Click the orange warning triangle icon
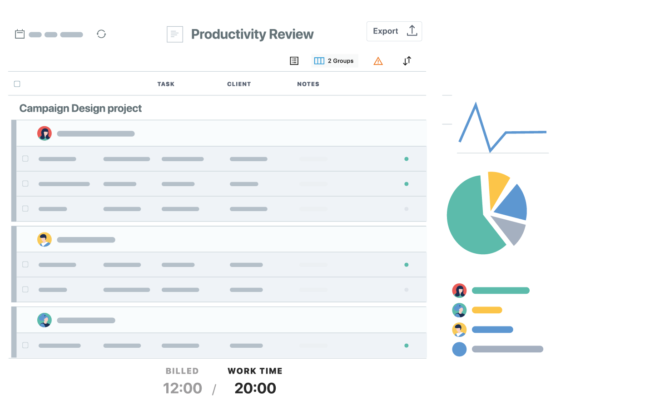The height and width of the screenshot is (400, 660). (x=378, y=61)
